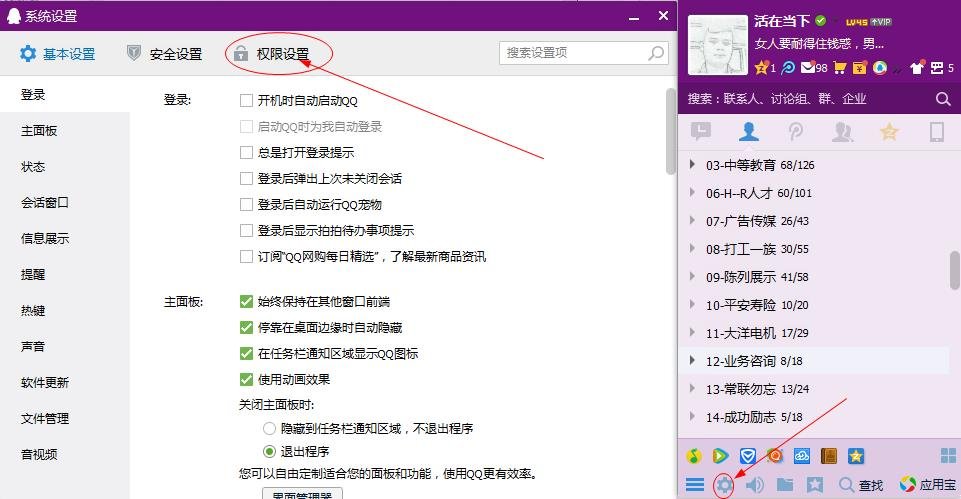Click the profile avatar picture
This screenshot has width=961, height=499.
click(718, 45)
